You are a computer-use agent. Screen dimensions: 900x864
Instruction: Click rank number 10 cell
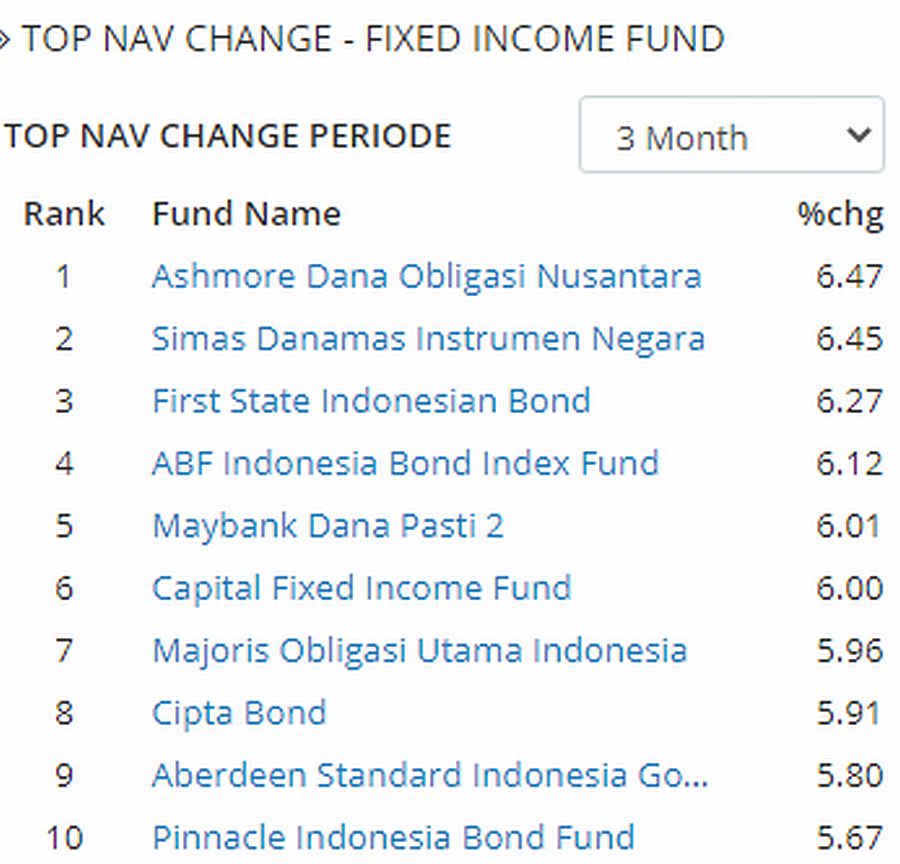point(64,837)
